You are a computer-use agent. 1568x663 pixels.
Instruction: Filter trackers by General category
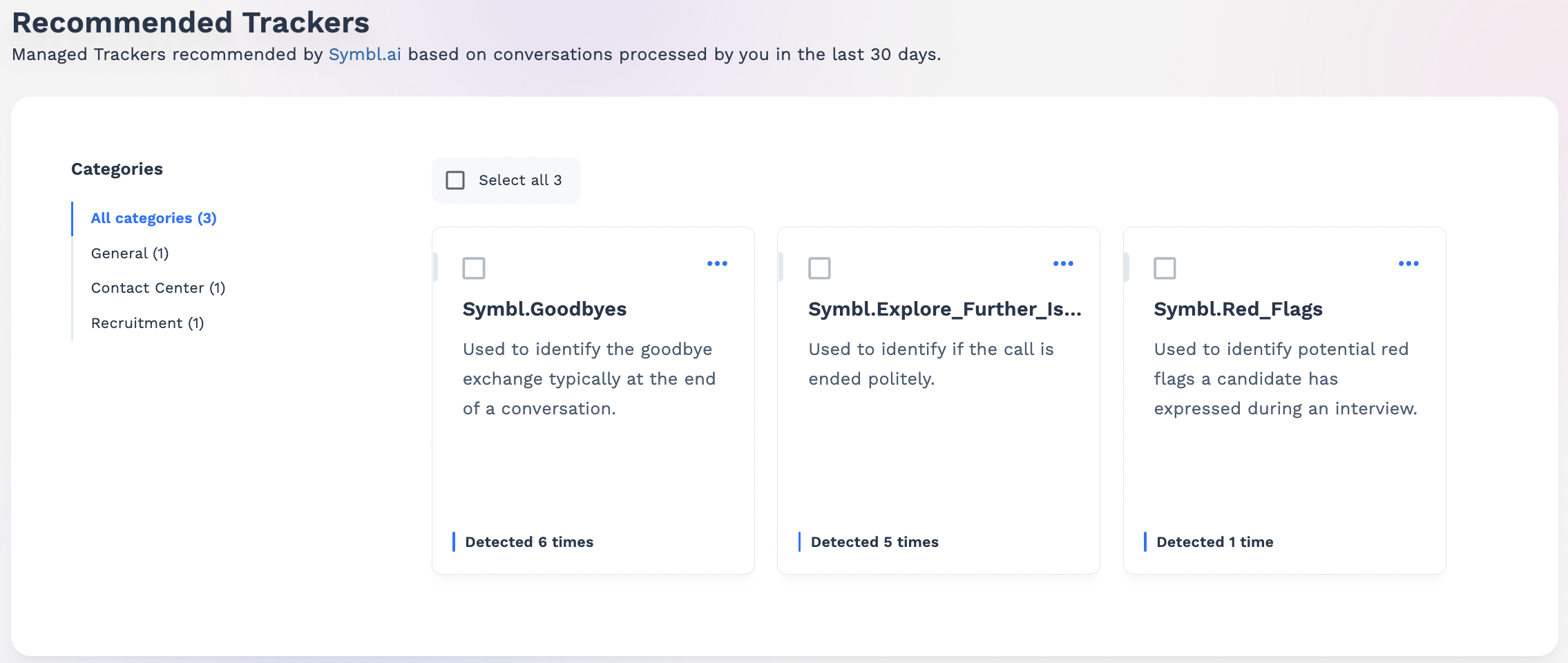[x=130, y=253]
